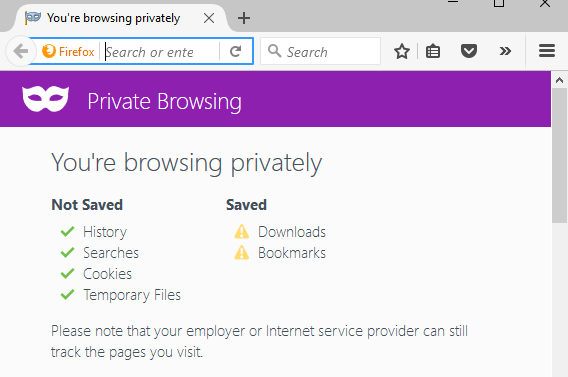Click the back arrow navigation button
This screenshot has height=377, width=568.
[x=21, y=51]
